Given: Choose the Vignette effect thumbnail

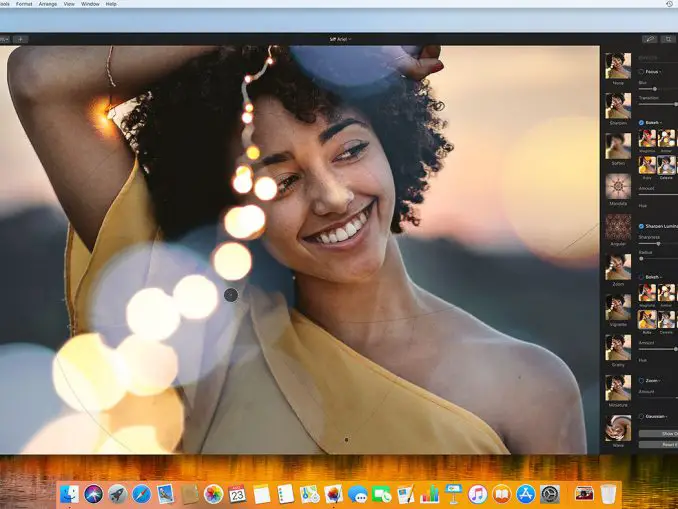Looking at the screenshot, I should click(x=618, y=306).
